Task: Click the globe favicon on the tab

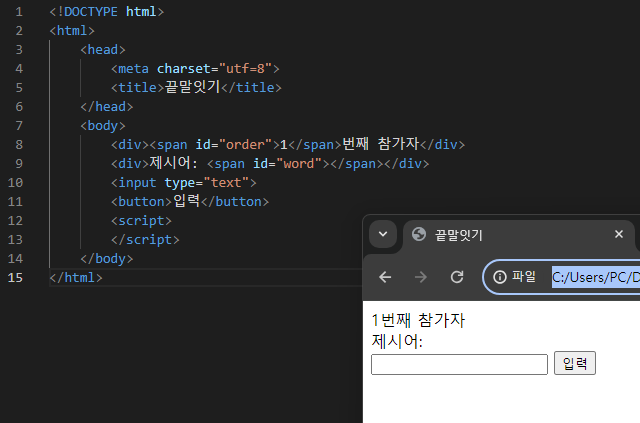Action: click(419, 234)
